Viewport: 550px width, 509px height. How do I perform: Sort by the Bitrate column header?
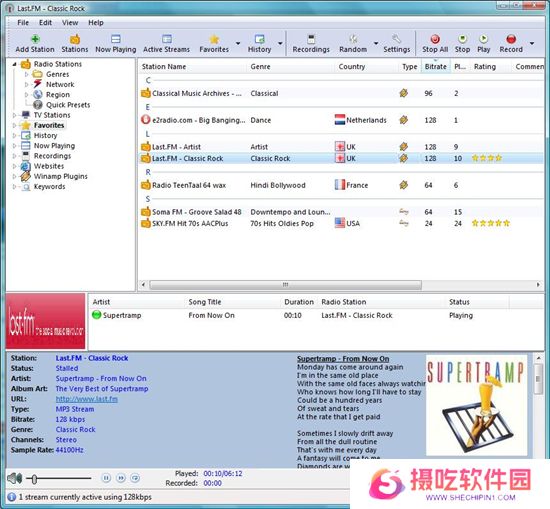[x=436, y=67]
